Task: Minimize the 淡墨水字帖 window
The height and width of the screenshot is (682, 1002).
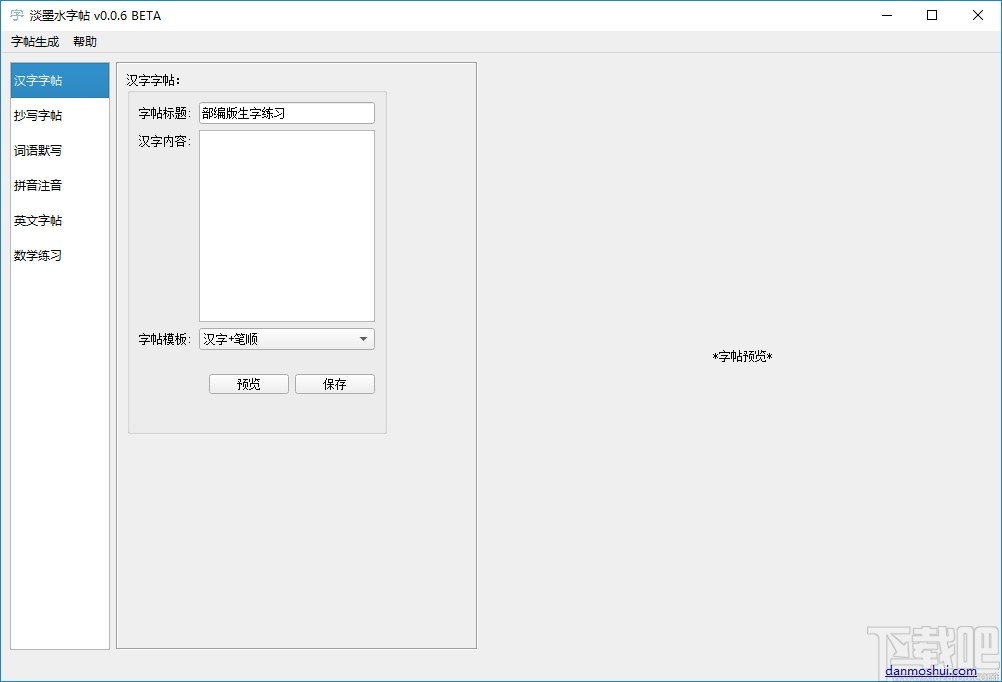Action: pyautogui.click(x=887, y=15)
